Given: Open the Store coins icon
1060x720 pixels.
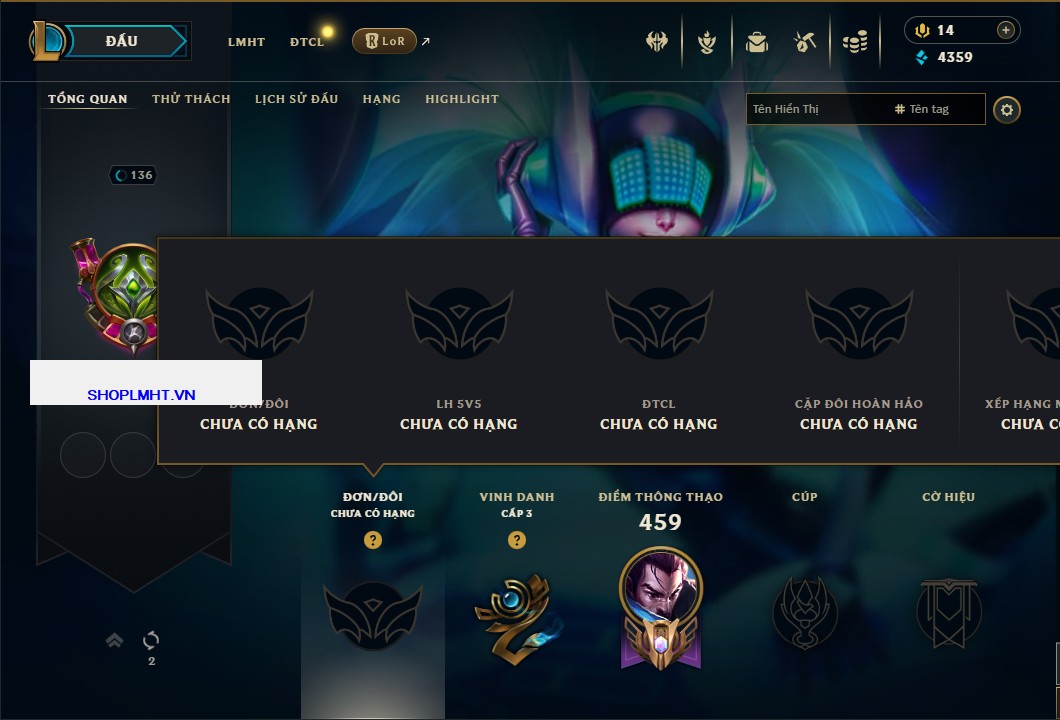Looking at the screenshot, I should (854, 42).
